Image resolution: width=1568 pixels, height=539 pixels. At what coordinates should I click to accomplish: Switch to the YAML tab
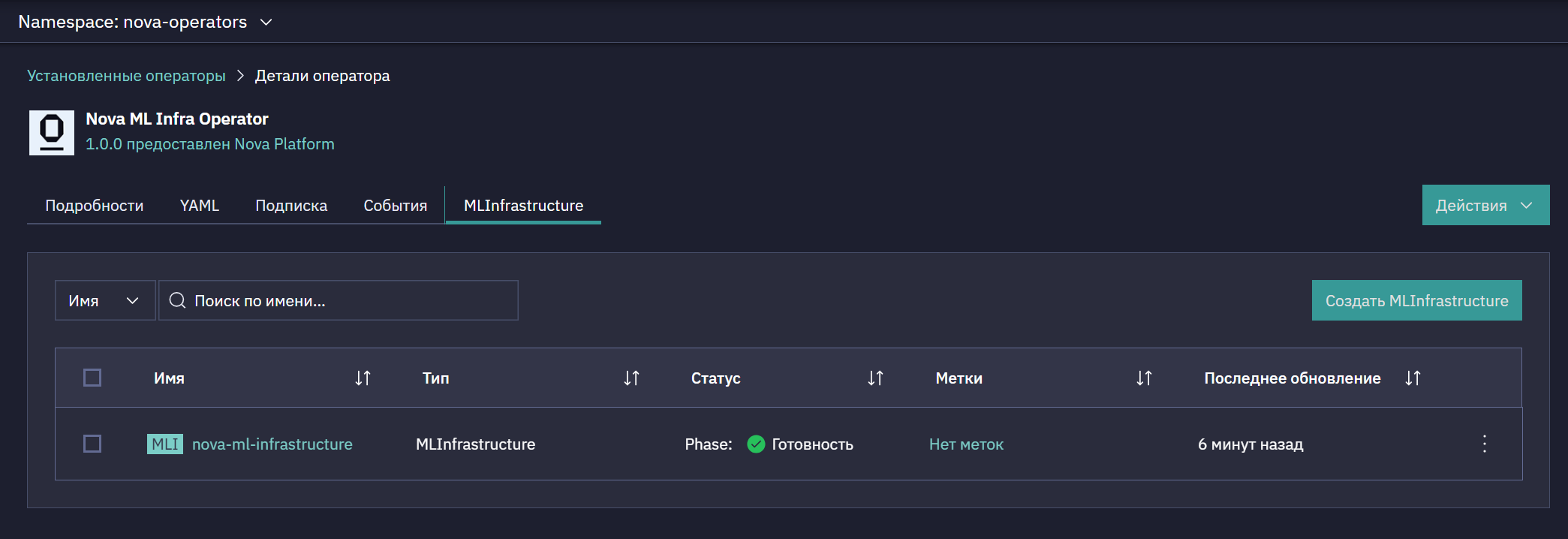[x=200, y=205]
